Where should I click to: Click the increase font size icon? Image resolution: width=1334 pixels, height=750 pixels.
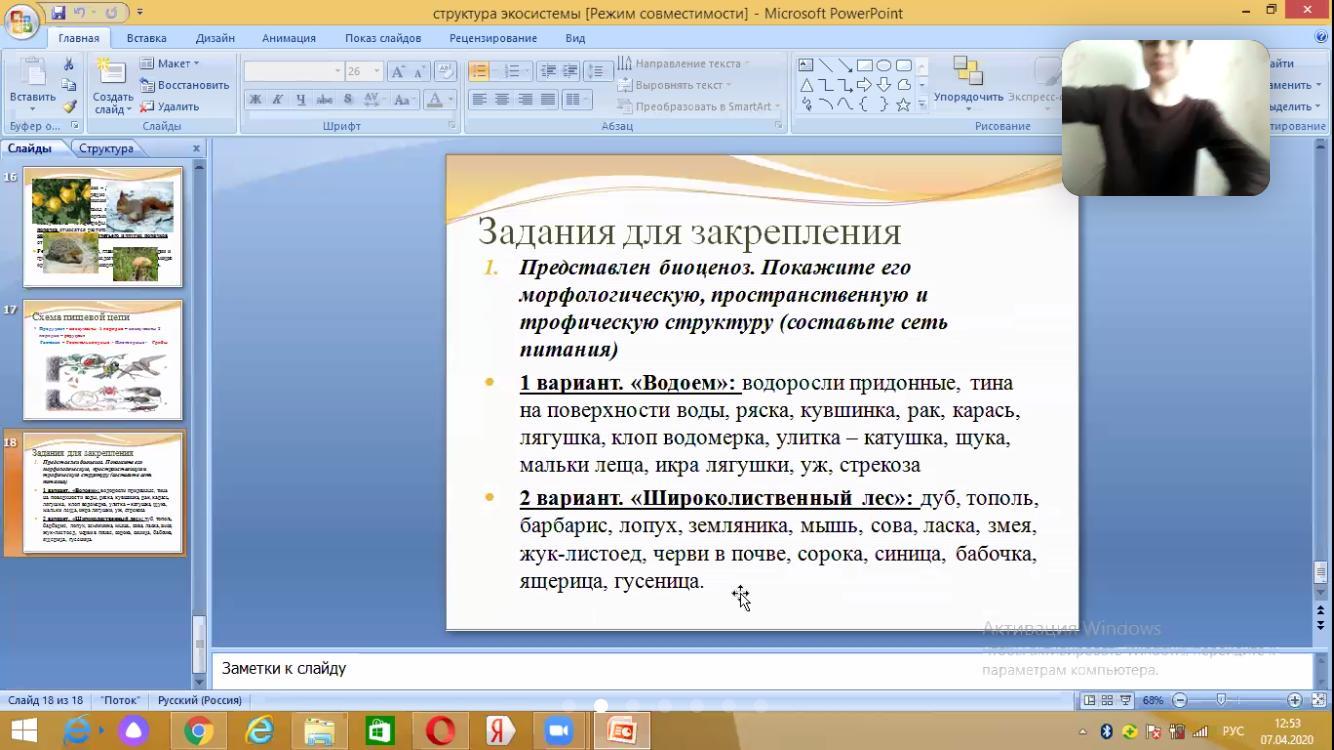397,72
